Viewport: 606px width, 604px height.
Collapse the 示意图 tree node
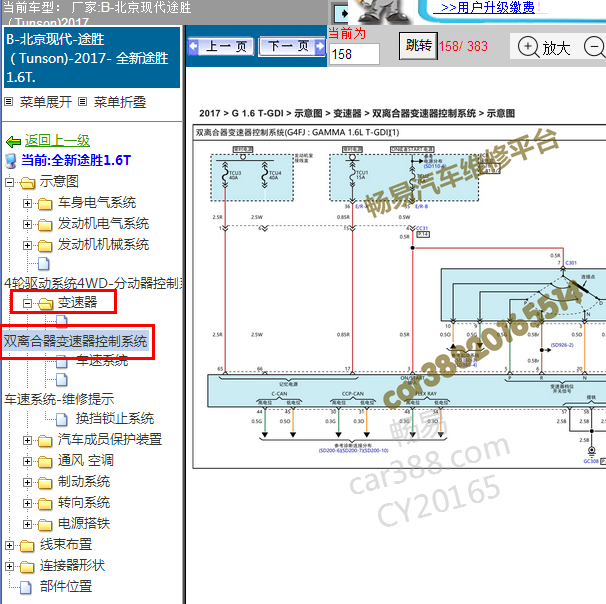9,182
